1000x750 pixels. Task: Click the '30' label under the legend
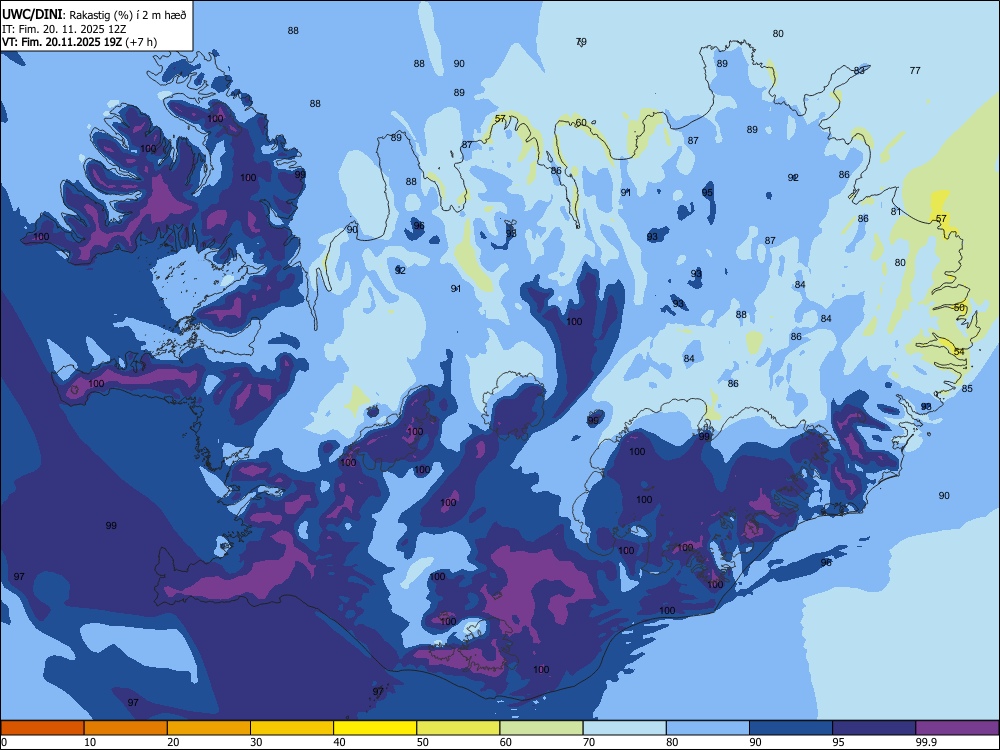coord(256,742)
